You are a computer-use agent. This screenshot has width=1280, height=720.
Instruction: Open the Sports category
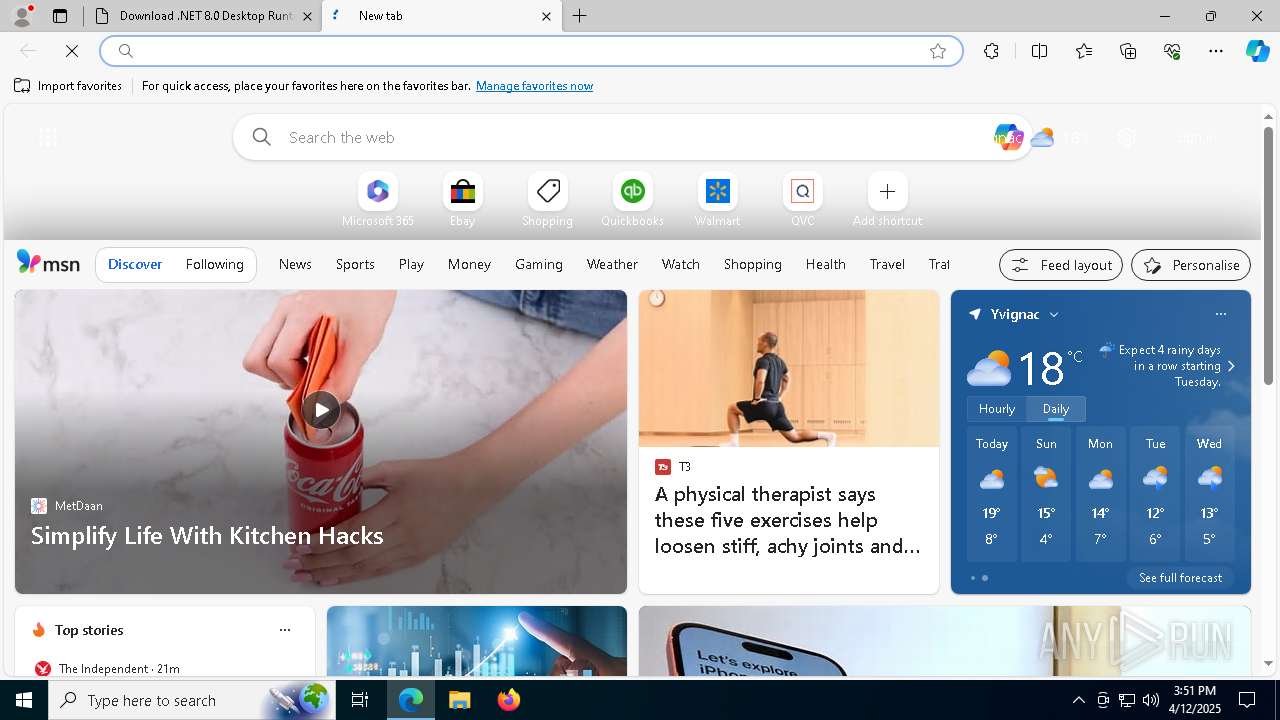(x=355, y=264)
